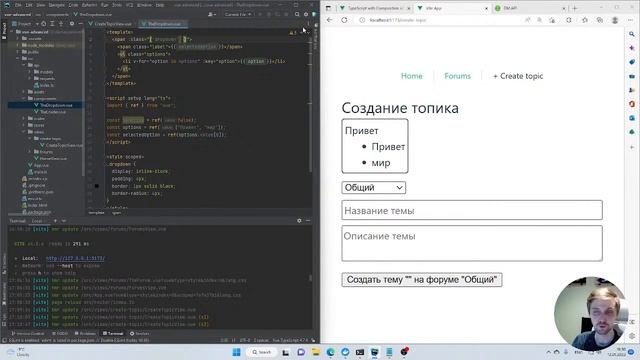The width and height of the screenshot is (640, 360).
Task: Click the IDE search everywhere magnifier icon
Action: tap(297, 14)
